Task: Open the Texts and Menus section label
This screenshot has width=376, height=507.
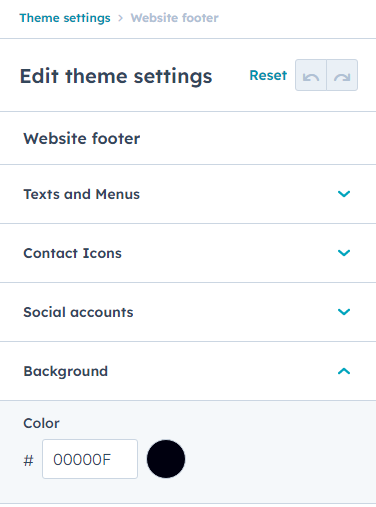Action: 82,194
